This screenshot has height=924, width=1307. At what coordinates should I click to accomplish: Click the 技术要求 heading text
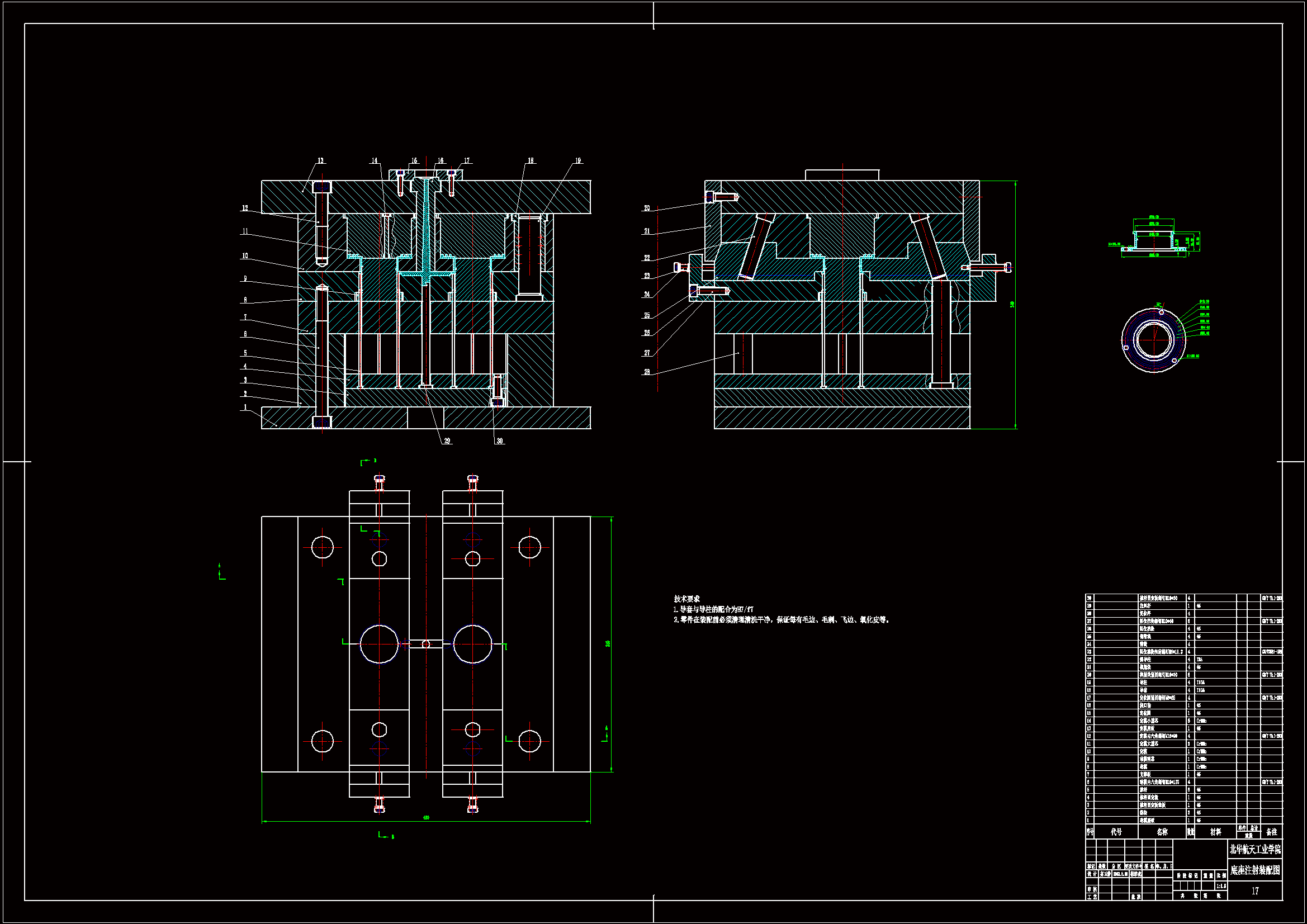pyautogui.click(x=686, y=599)
